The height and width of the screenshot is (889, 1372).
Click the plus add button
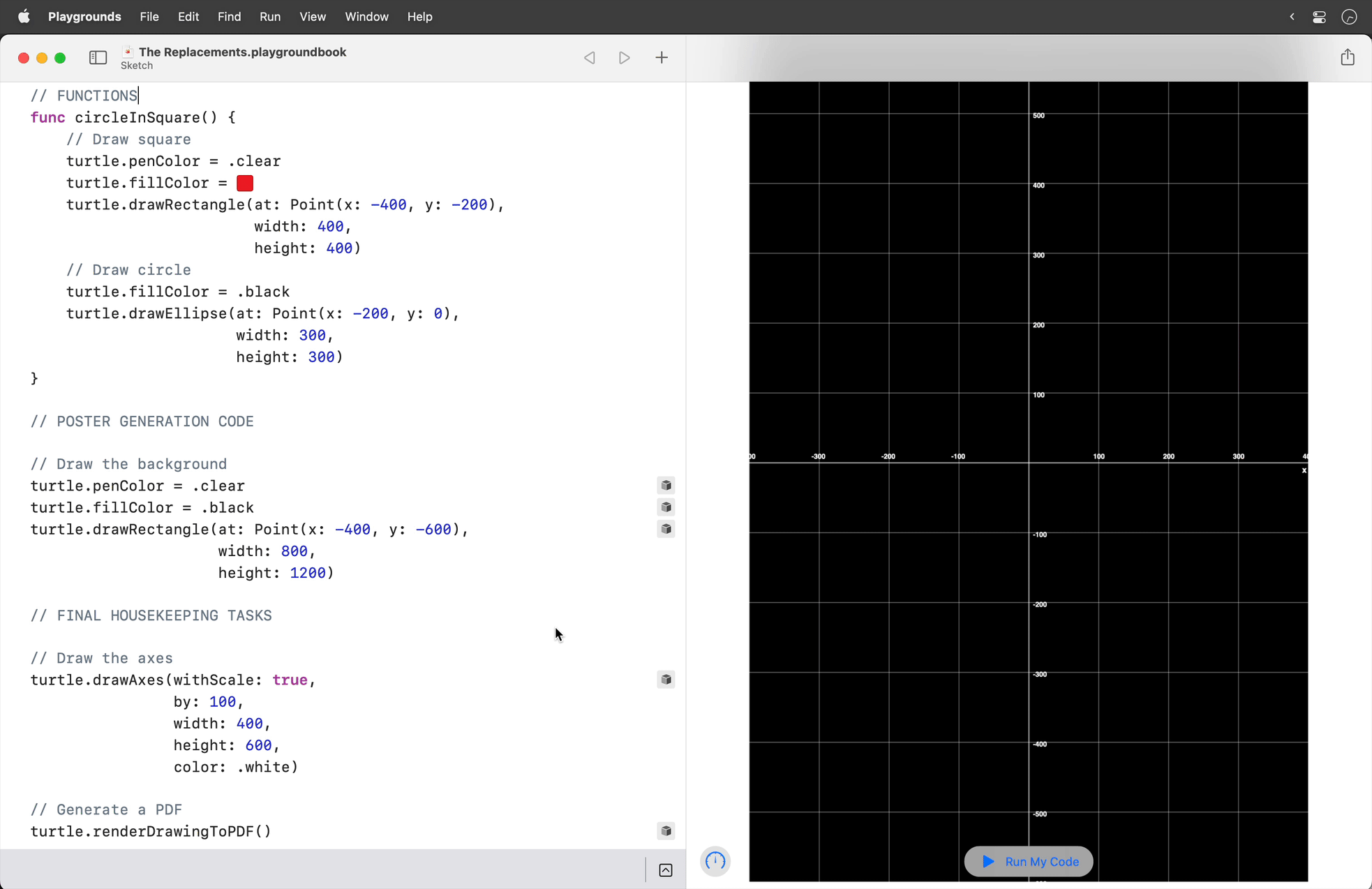coord(662,58)
